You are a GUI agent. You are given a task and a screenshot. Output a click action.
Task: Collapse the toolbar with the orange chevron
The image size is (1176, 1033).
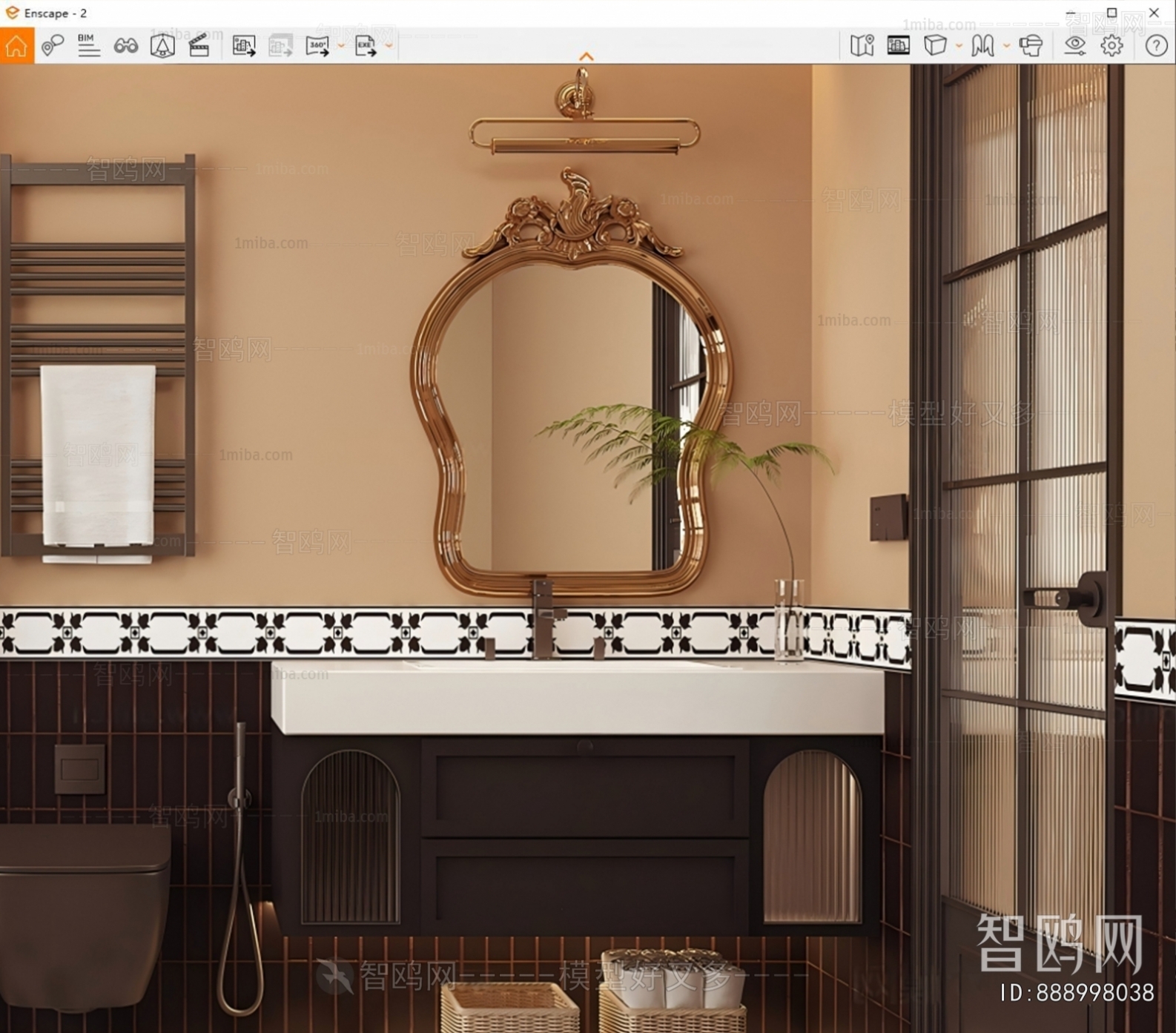587,56
